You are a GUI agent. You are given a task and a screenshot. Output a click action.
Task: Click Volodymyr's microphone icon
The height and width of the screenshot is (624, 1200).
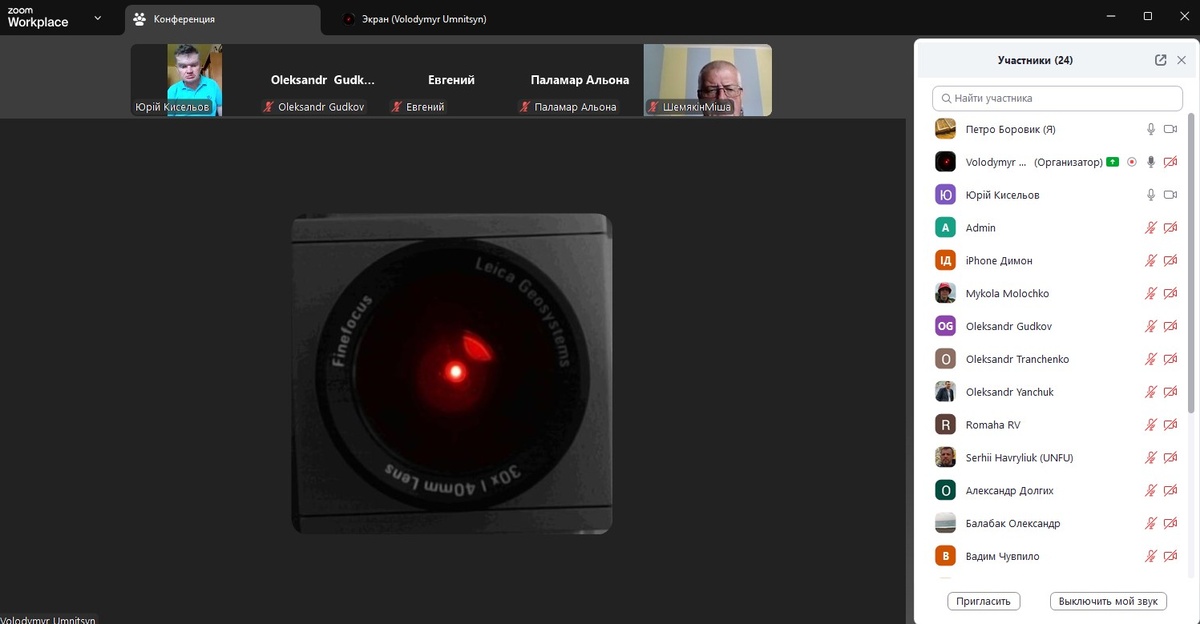(x=1151, y=162)
